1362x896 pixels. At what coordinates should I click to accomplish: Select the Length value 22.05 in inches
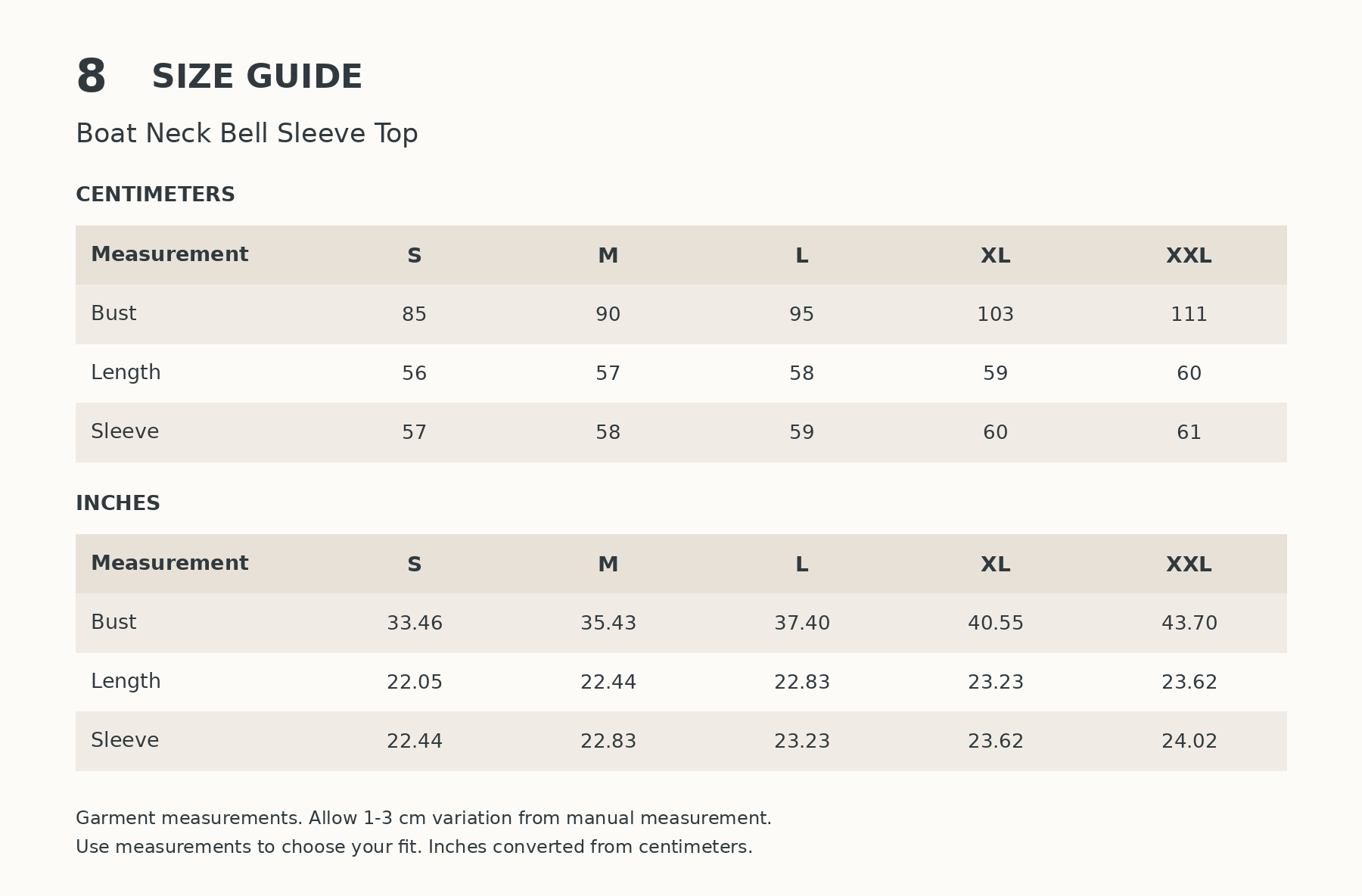pos(415,683)
